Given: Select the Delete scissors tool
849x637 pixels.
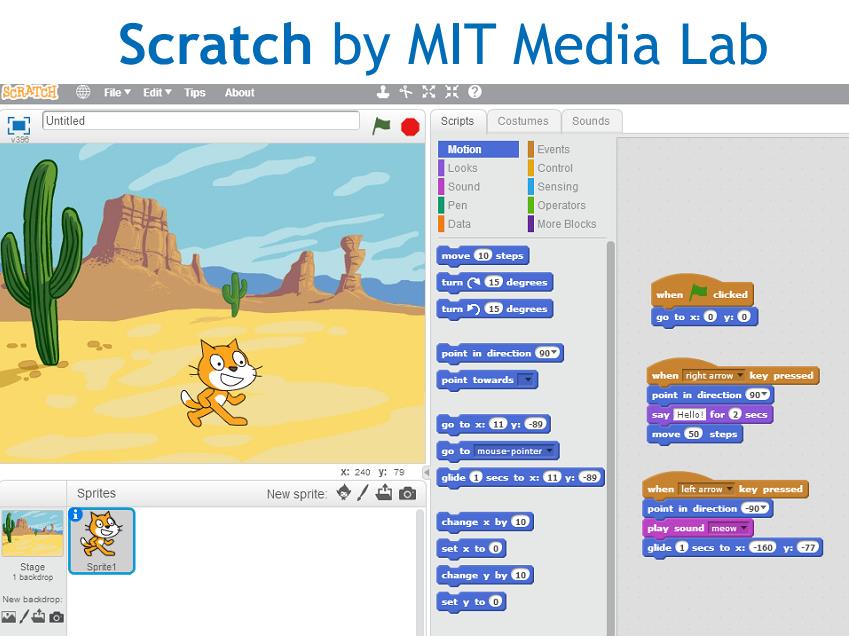Looking at the screenshot, I should click(406, 92).
